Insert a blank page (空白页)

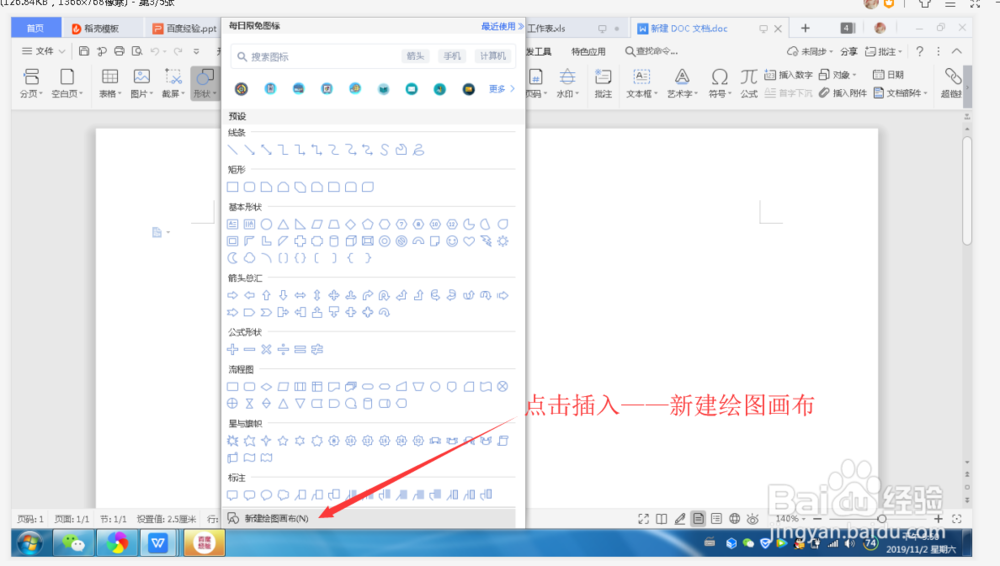click(67, 83)
